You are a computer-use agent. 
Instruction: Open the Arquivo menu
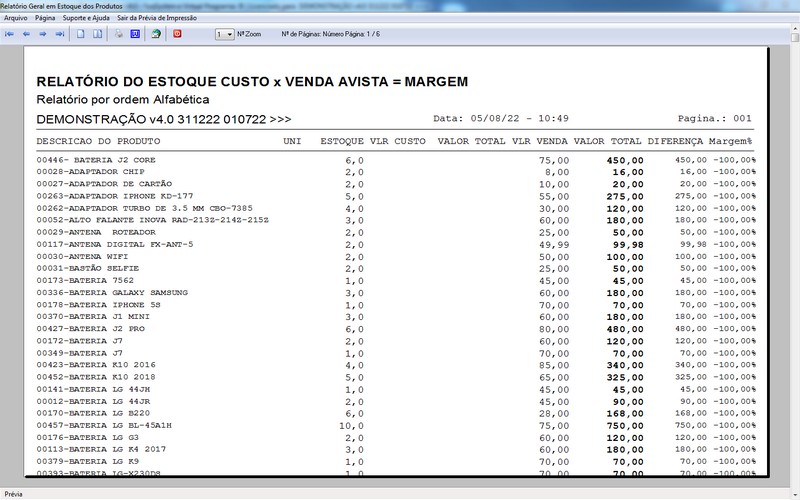tap(16, 18)
